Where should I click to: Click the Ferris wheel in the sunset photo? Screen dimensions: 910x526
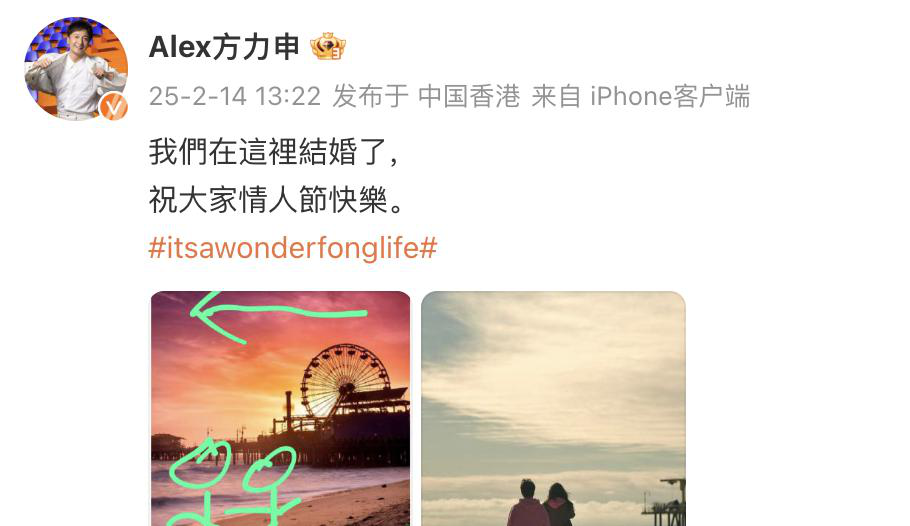coord(345,380)
